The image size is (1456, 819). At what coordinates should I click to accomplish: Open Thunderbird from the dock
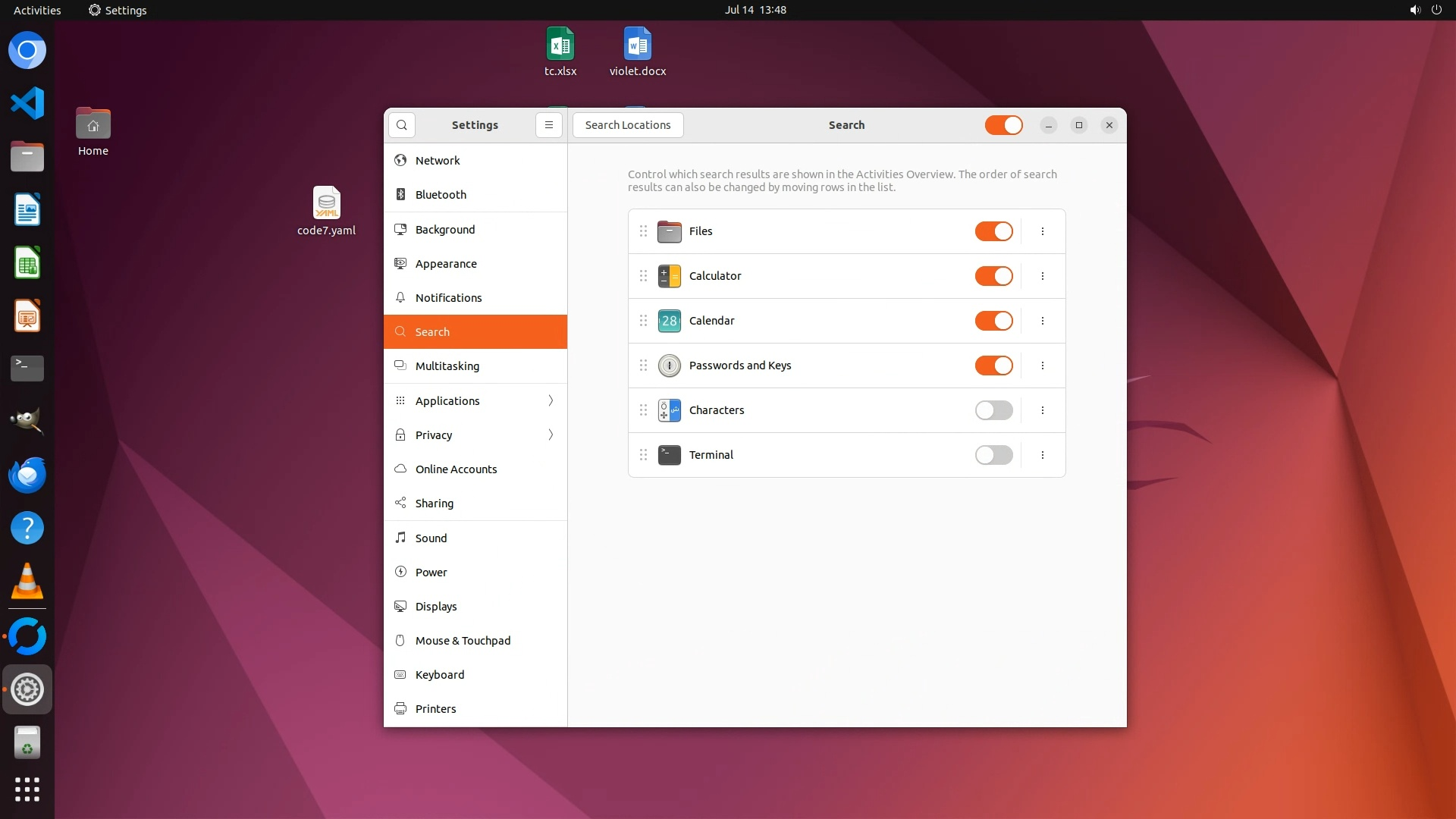[27, 475]
